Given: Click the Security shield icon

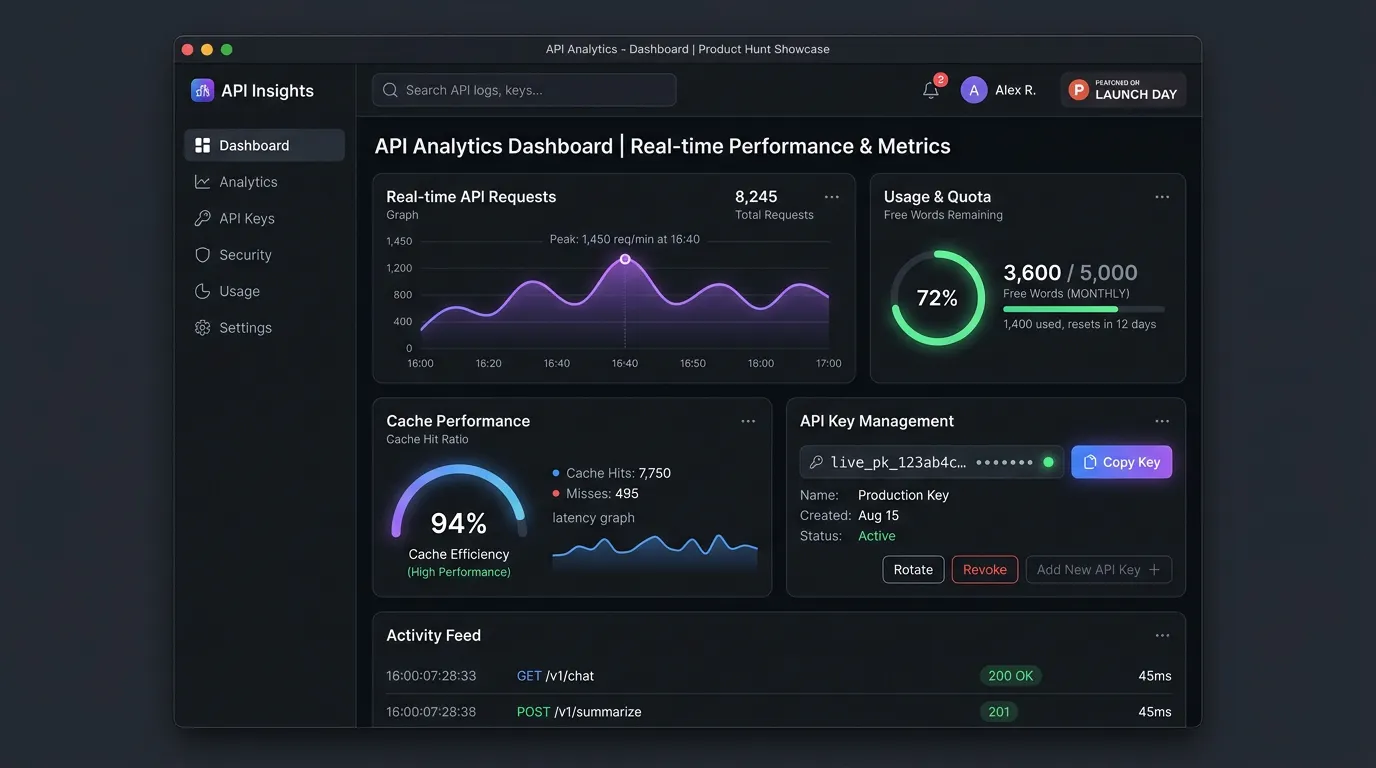Looking at the screenshot, I should click(x=202, y=255).
